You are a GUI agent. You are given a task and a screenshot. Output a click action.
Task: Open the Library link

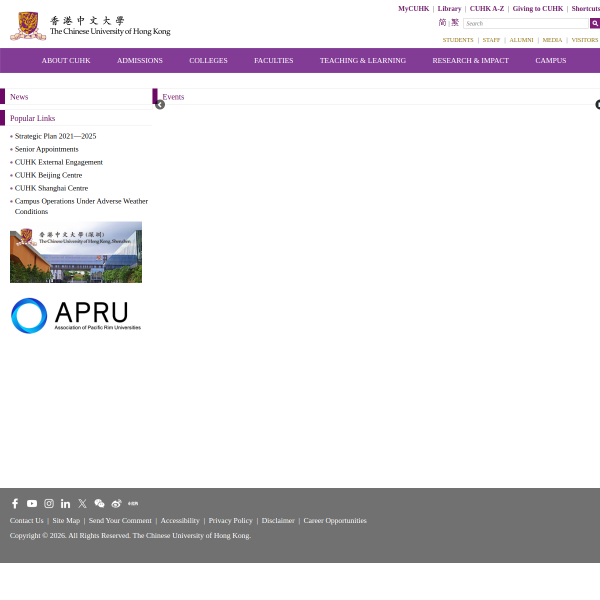point(449,8)
